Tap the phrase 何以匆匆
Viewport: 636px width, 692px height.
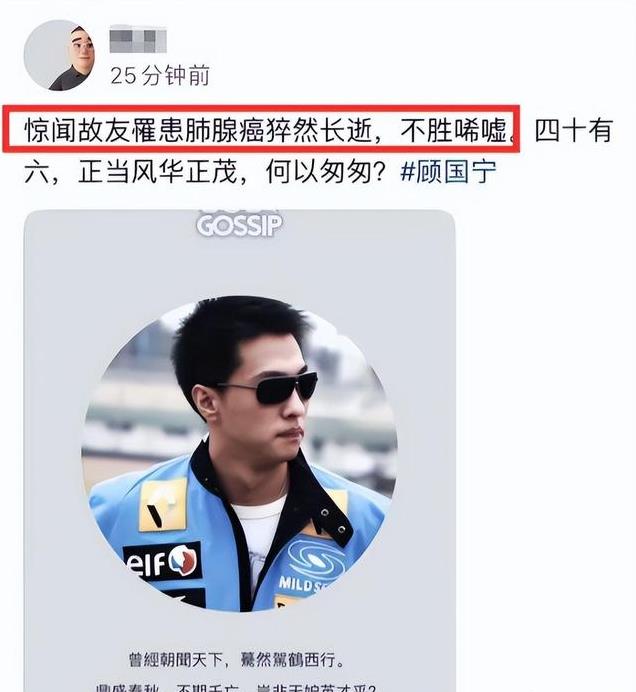319,172
